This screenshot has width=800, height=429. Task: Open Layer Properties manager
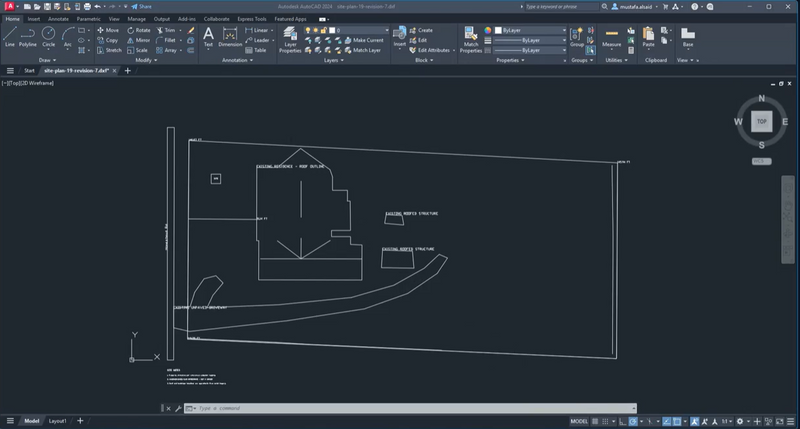click(290, 40)
